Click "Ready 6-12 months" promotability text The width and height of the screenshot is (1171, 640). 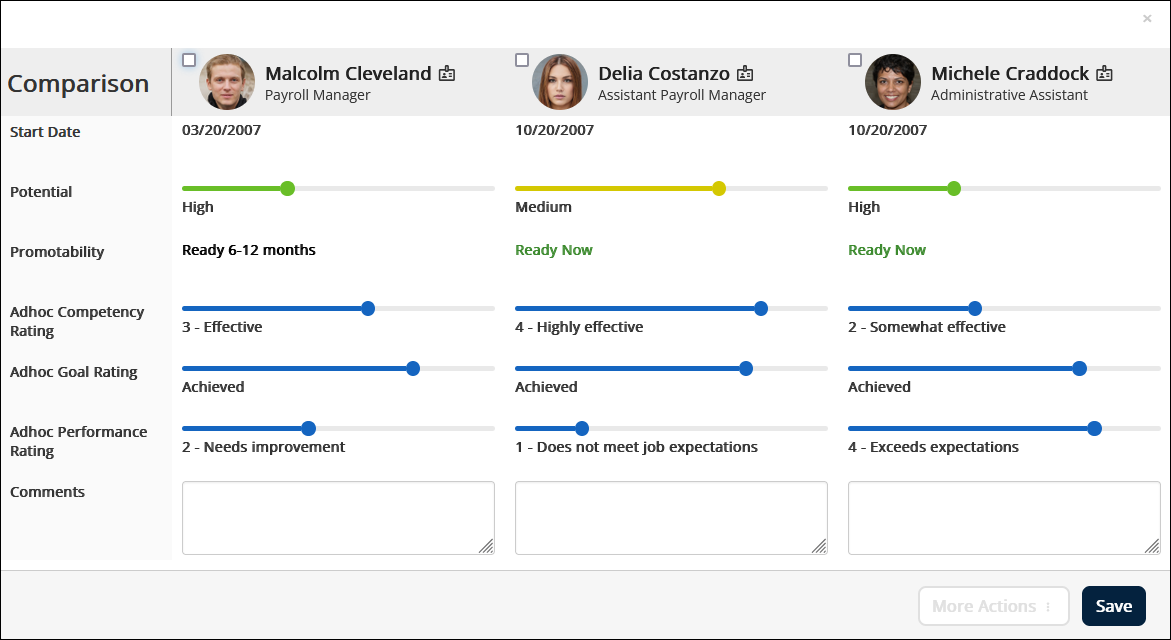pos(249,250)
